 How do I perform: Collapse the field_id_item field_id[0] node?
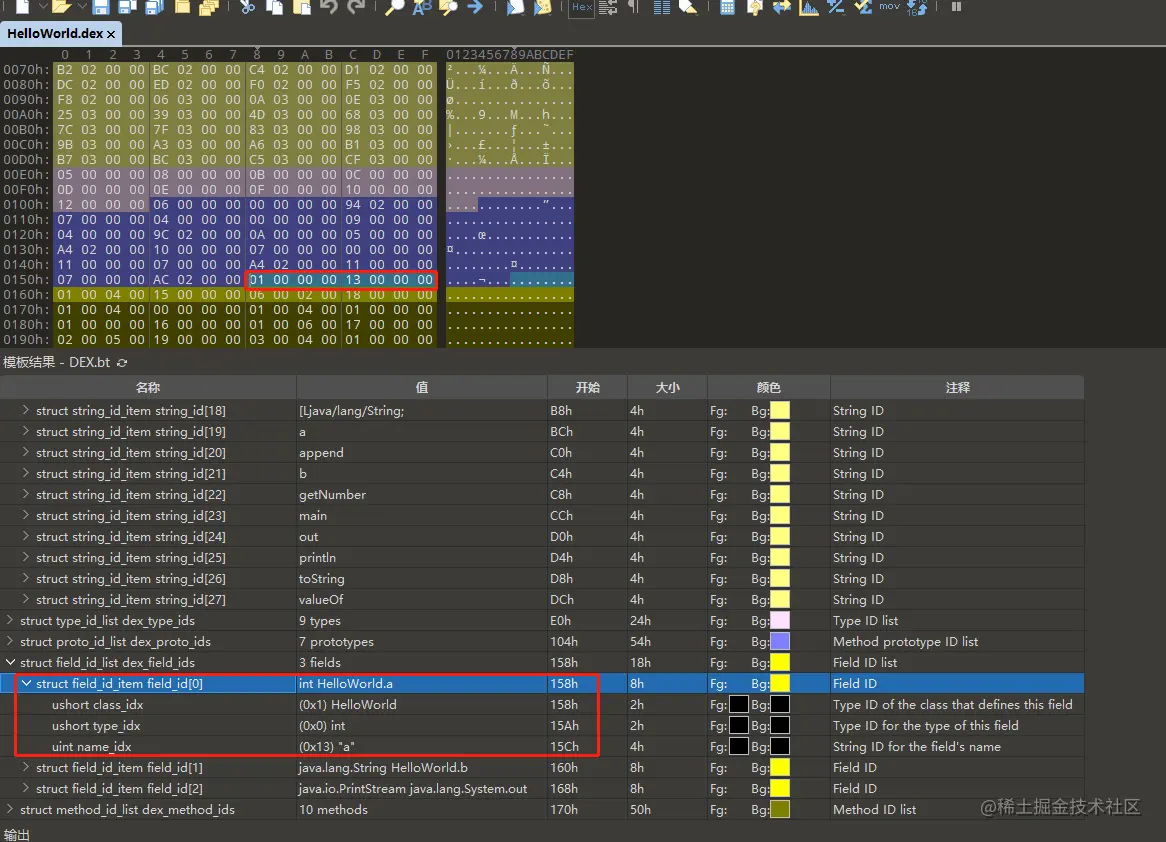coord(26,683)
